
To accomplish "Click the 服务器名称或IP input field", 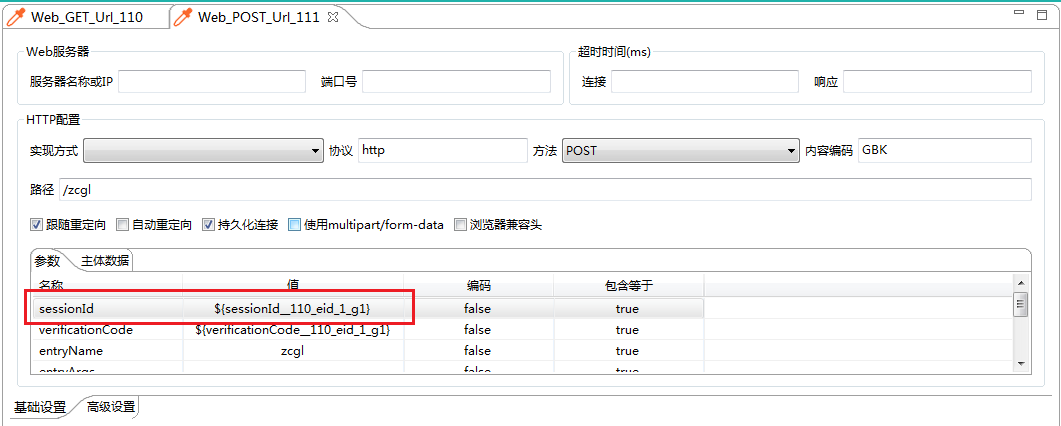I will 212,82.
